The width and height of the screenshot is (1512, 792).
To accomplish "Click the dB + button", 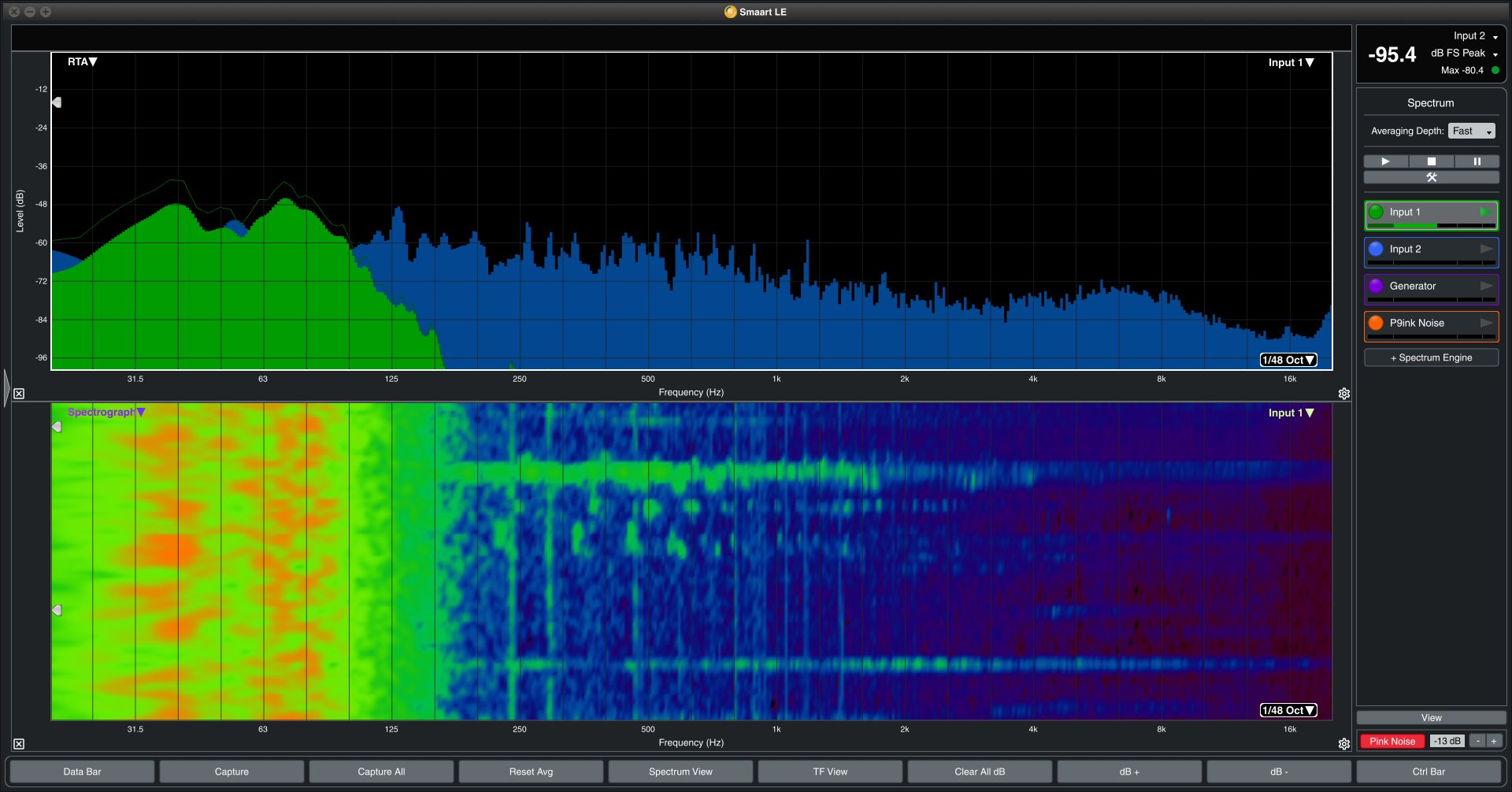I will 1129,772.
